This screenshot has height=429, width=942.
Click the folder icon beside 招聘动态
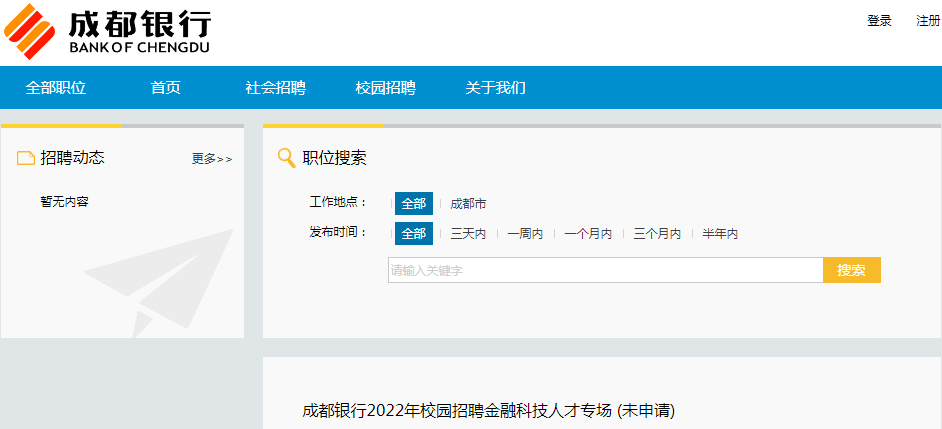pos(25,158)
